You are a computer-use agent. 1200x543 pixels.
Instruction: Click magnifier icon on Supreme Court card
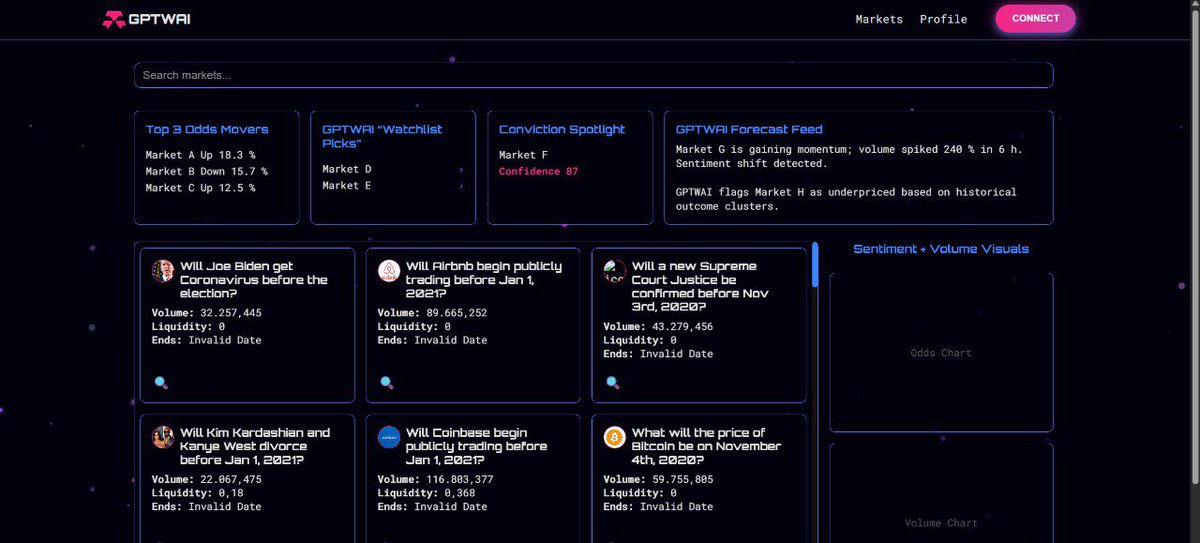[613, 382]
